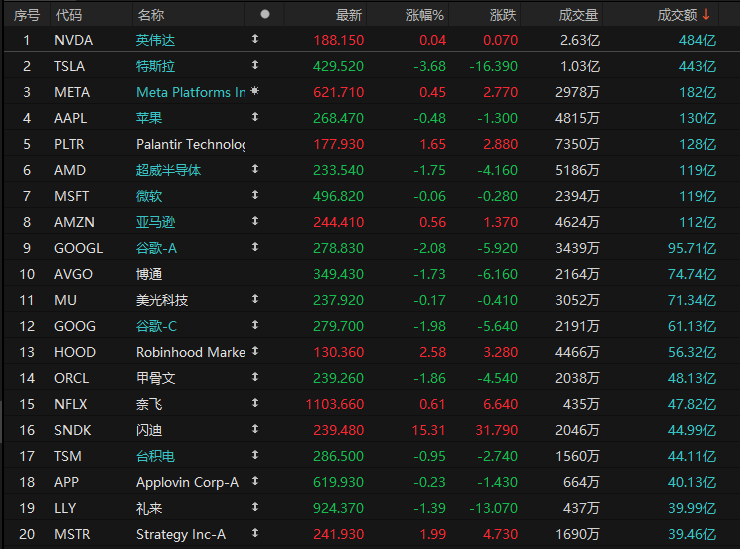The height and width of the screenshot is (549, 740).
Task: Select the 闪迪 name cell
Action: tap(149, 430)
